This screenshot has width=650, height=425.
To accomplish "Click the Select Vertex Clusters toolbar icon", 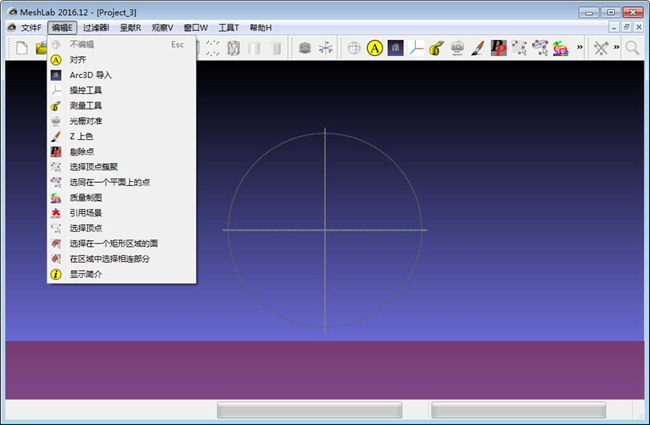I will pyautogui.click(x=519, y=48).
